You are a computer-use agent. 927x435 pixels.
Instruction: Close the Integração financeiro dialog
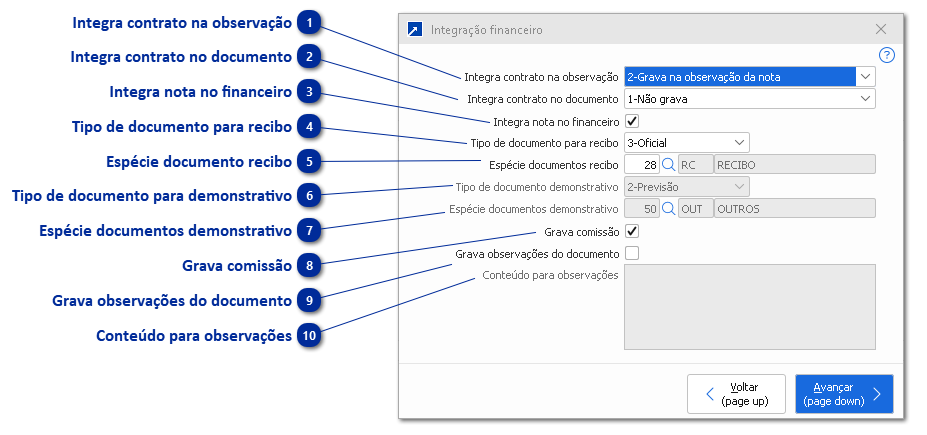(881, 29)
